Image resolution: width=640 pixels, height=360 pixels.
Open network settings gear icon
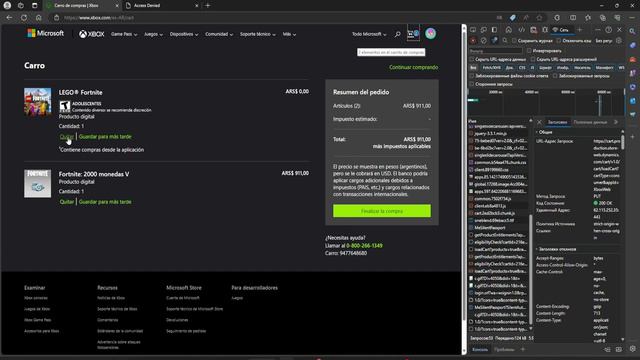(619, 40)
